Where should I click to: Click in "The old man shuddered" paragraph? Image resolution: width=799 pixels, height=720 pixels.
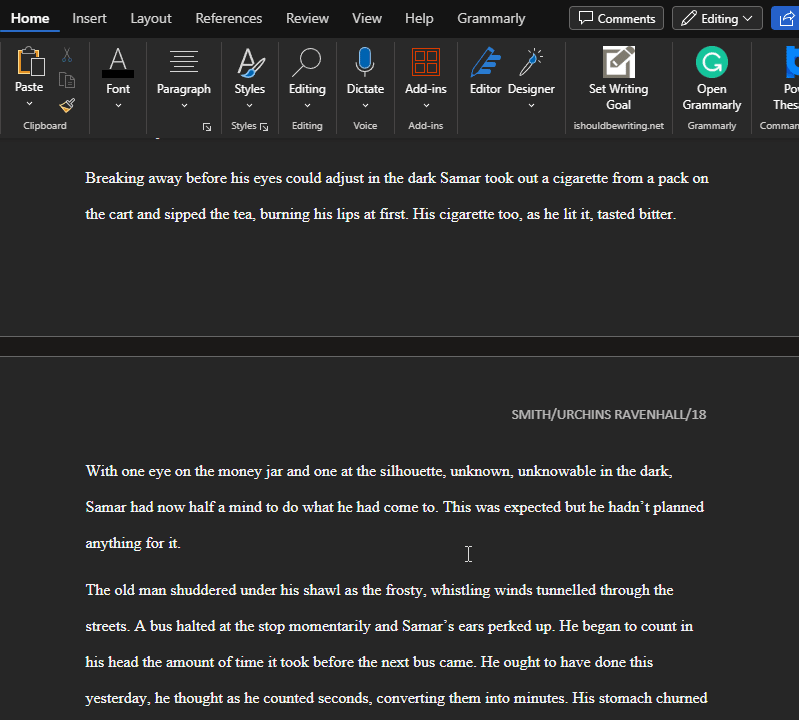click(396, 644)
